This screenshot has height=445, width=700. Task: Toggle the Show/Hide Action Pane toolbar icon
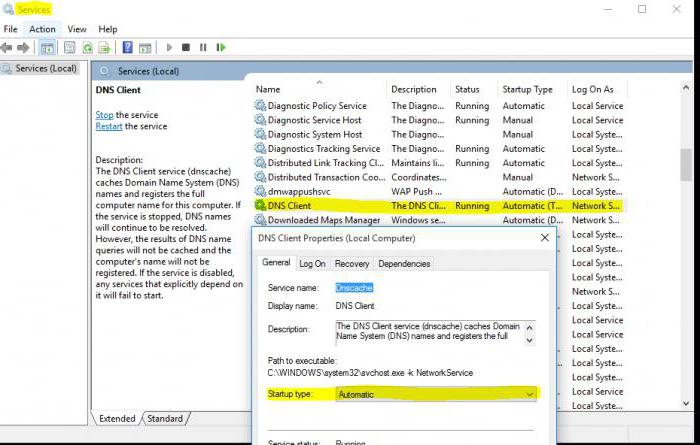[145, 47]
